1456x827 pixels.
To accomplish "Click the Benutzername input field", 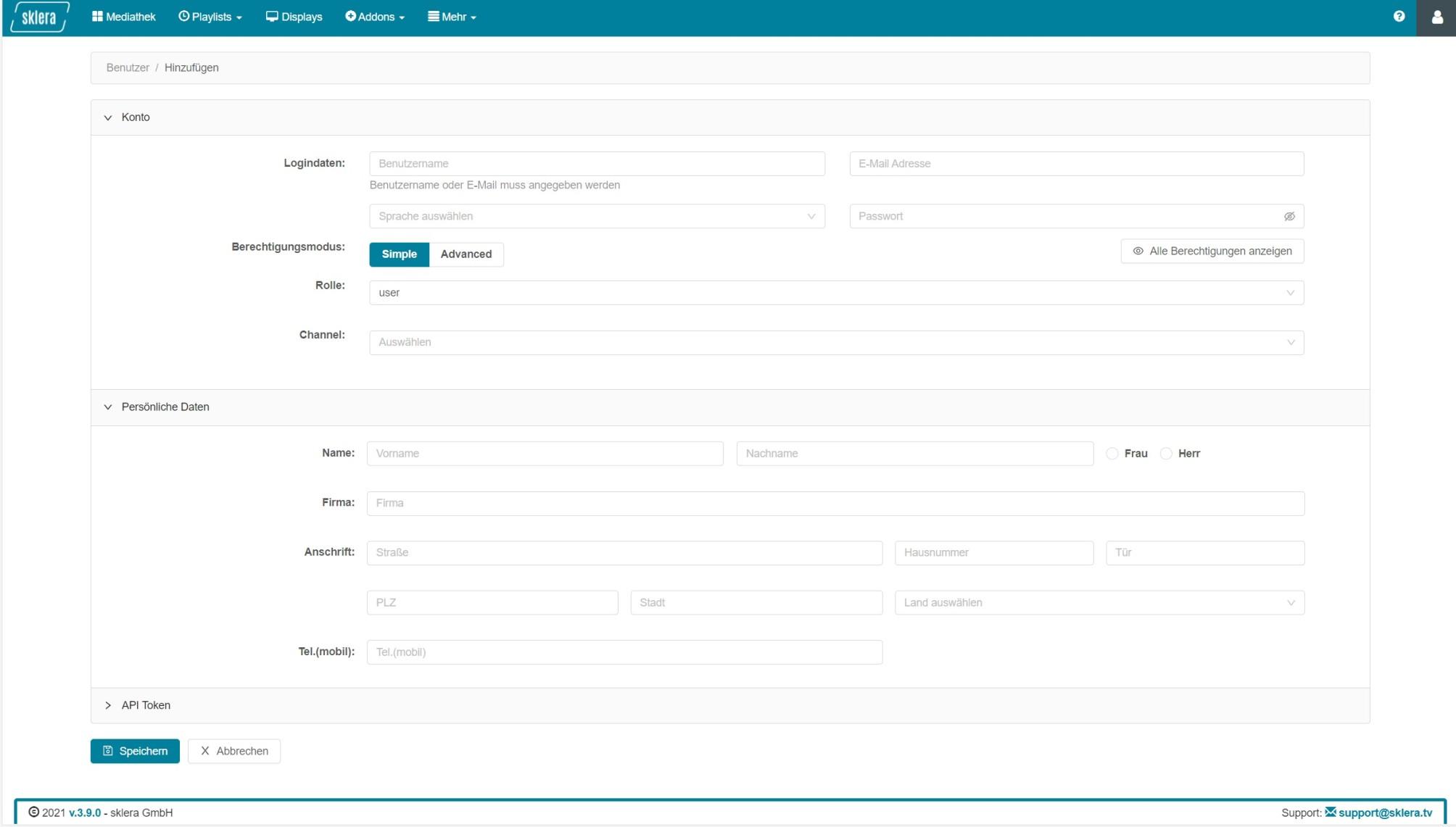I will [596, 164].
